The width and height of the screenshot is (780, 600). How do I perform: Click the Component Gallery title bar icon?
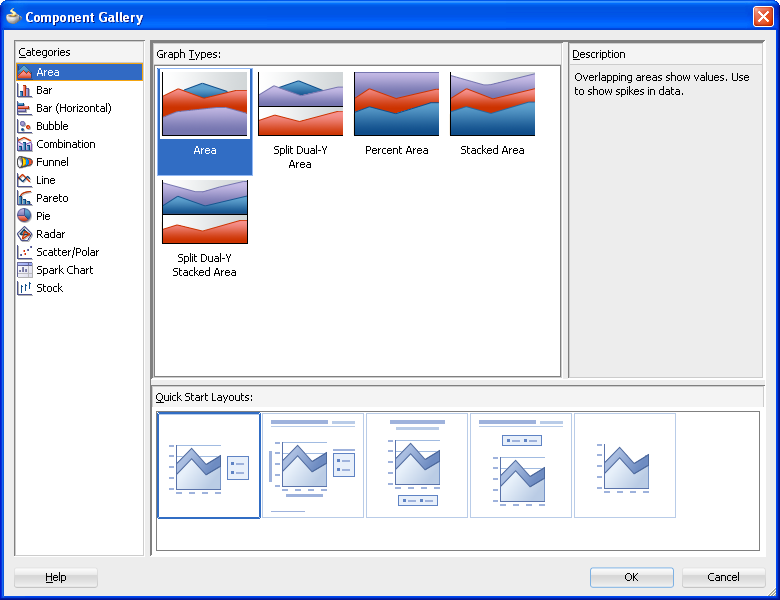(x=13, y=17)
